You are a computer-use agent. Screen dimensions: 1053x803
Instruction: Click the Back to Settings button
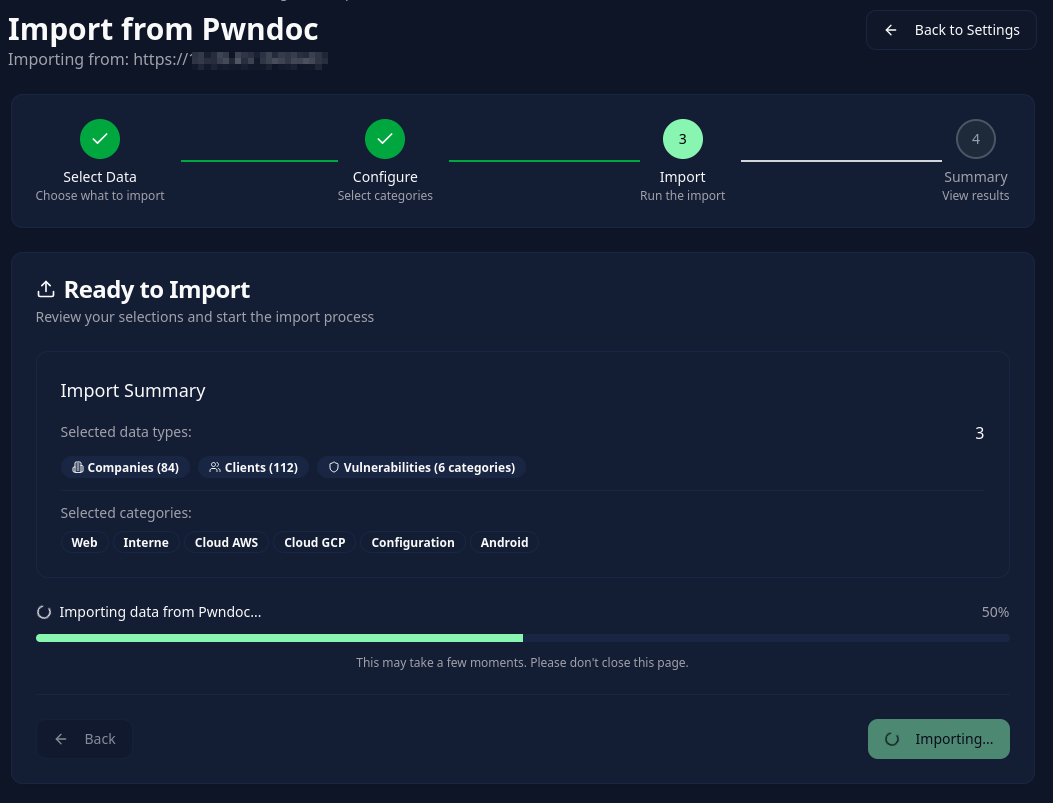[x=951, y=30]
